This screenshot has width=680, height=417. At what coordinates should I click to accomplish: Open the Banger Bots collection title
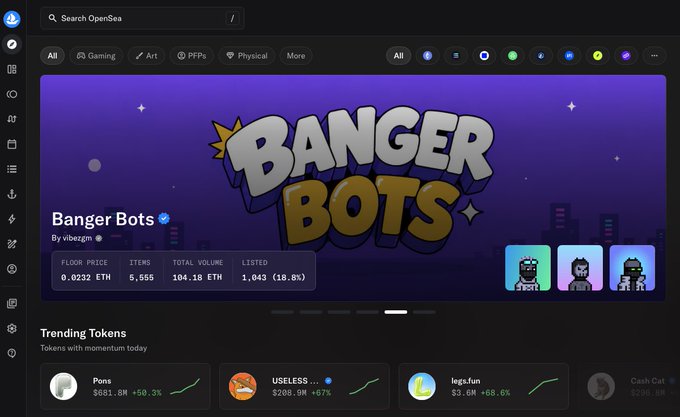(x=103, y=219)
